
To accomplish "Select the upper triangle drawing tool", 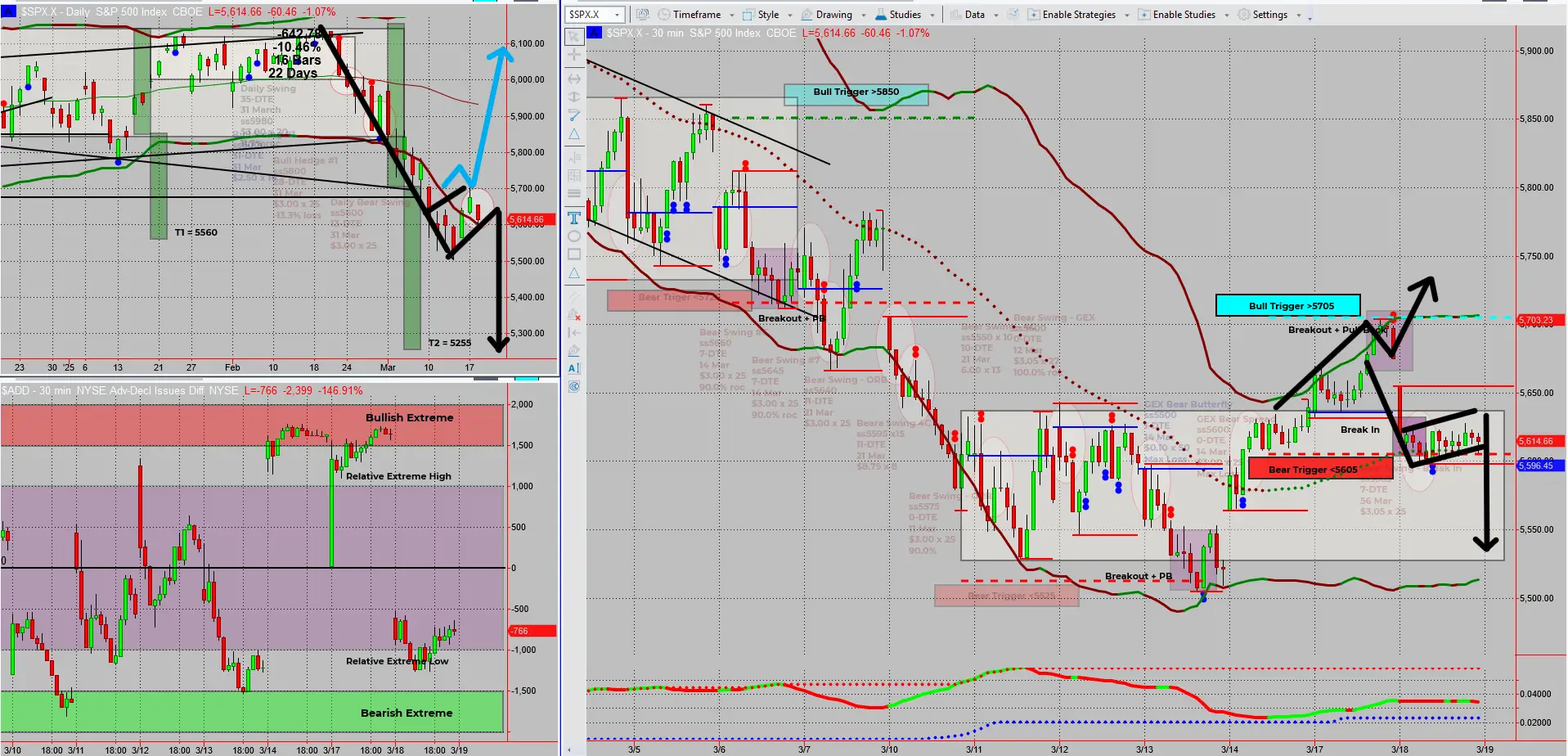I will pyautogui.click(x=574, y=133).
